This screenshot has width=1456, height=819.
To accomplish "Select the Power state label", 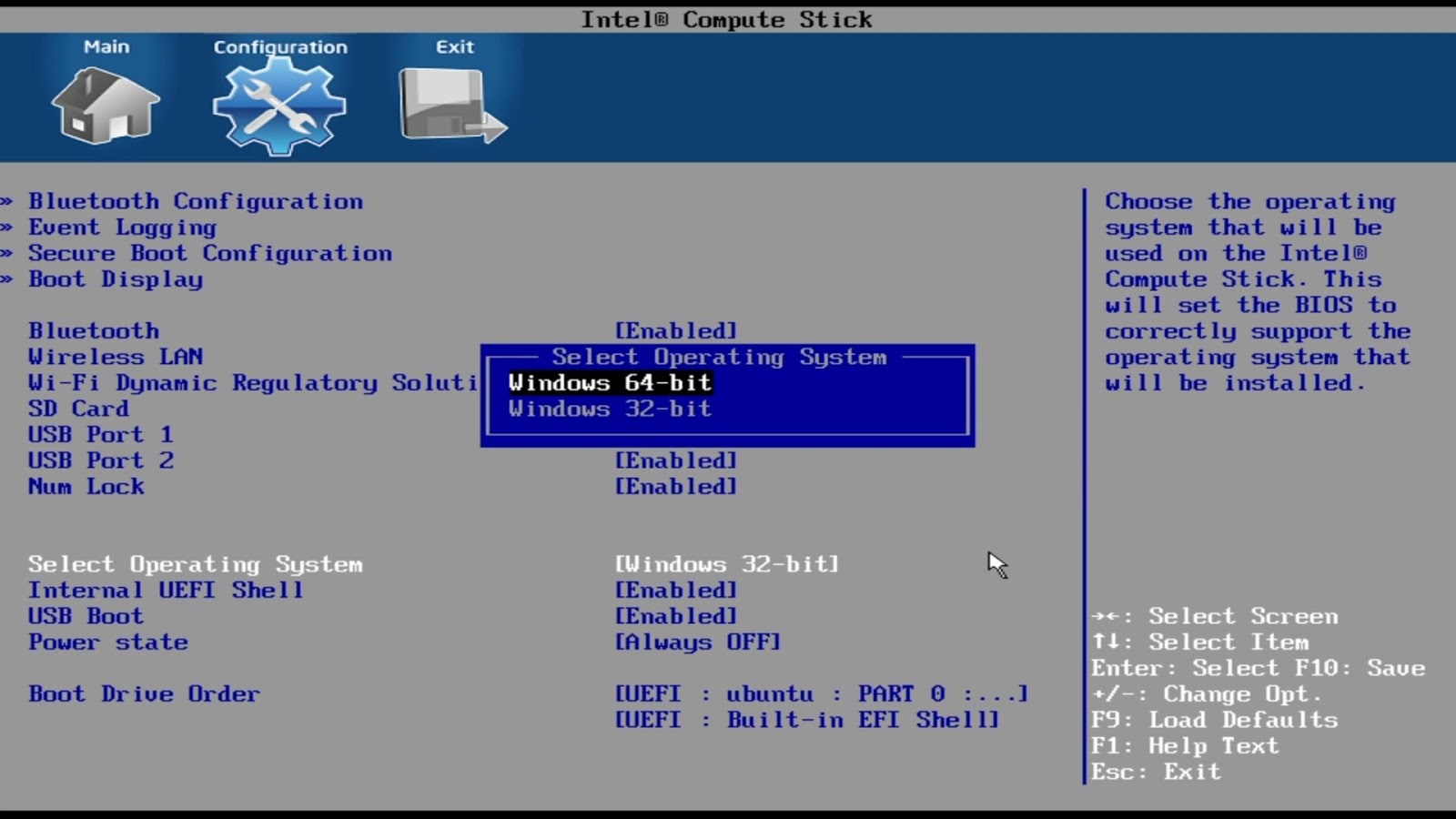I will (x=108, y=642).
